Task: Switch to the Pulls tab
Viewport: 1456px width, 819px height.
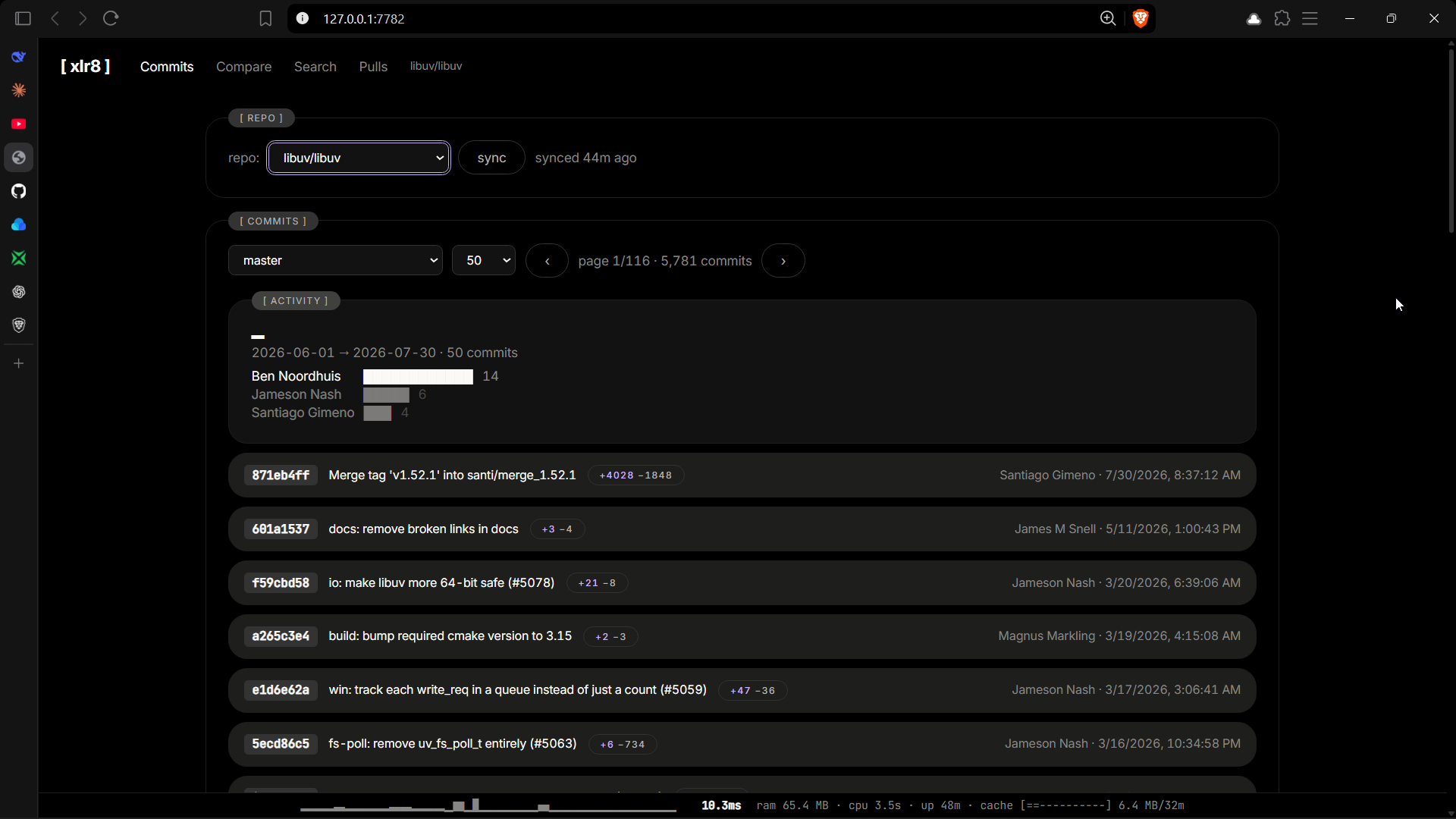Action: 373,67
